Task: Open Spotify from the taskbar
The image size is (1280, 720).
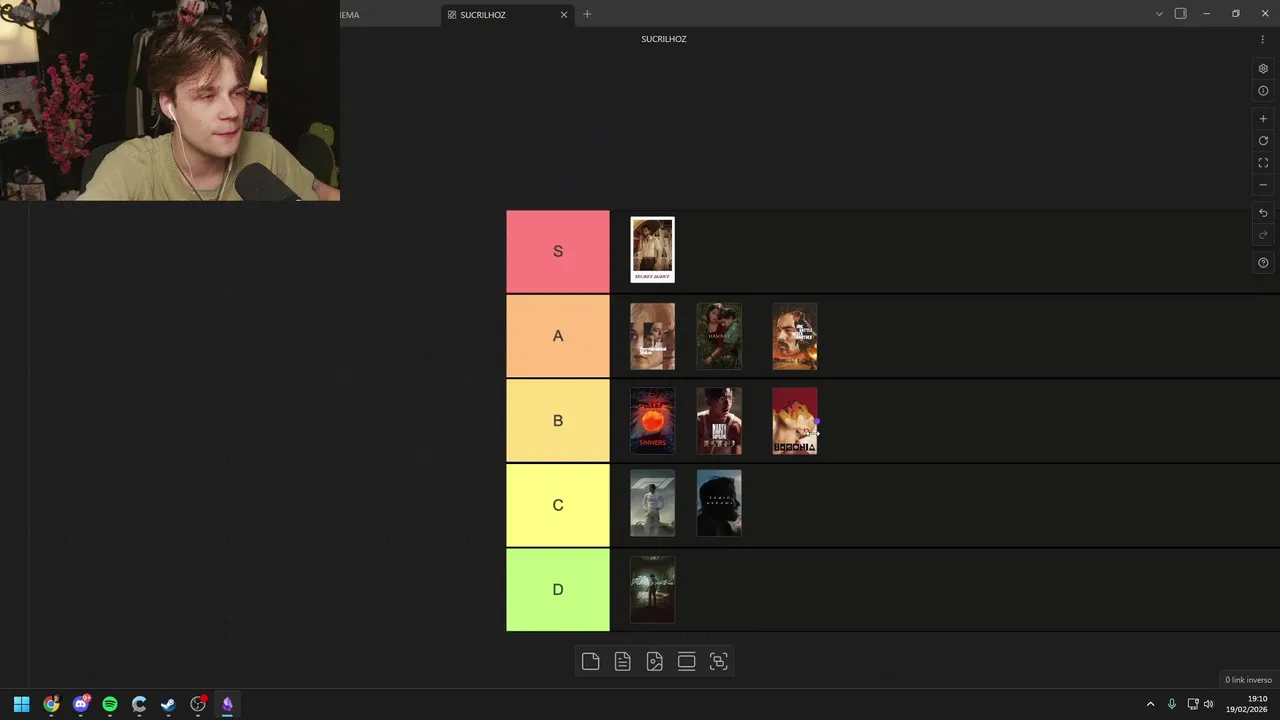Action: 110,704
